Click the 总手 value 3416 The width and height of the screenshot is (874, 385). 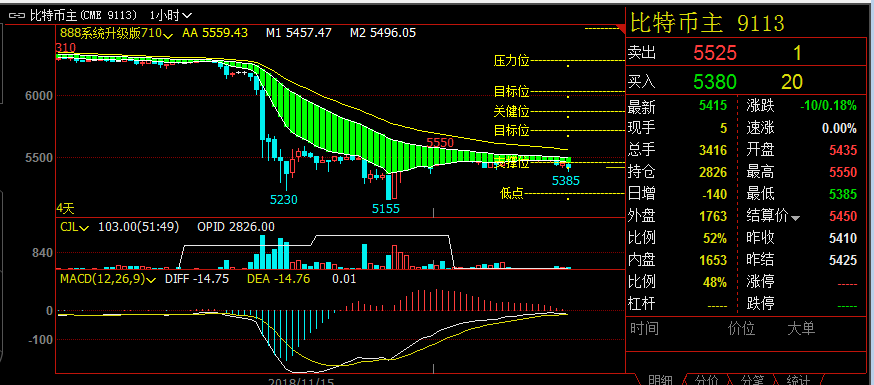point(714,149)
